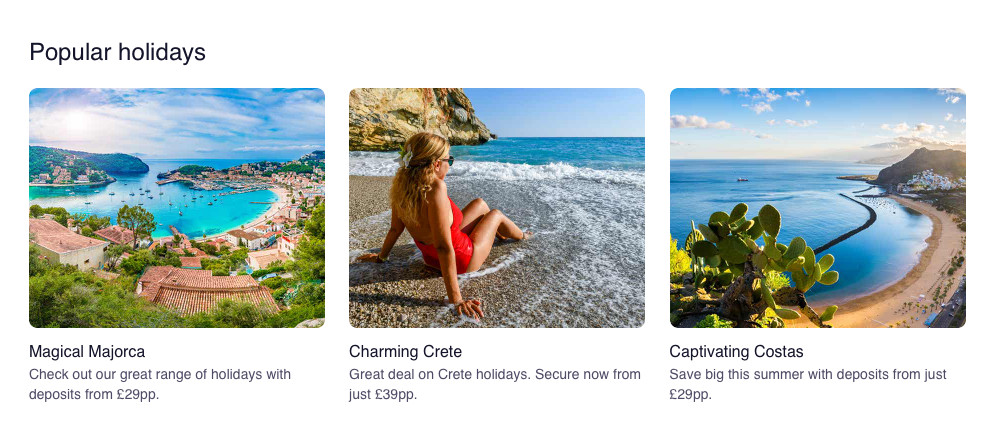
Task: Click the Crete 'Secure now from £39pp' description
Action: 494,384
